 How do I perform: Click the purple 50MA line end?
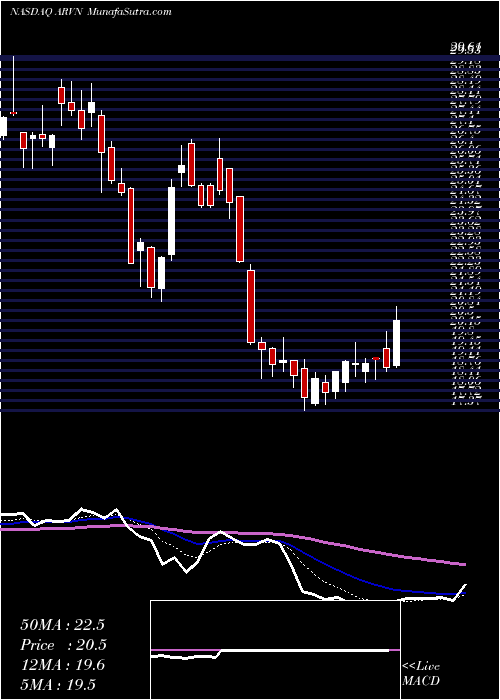tap(463, 564)
